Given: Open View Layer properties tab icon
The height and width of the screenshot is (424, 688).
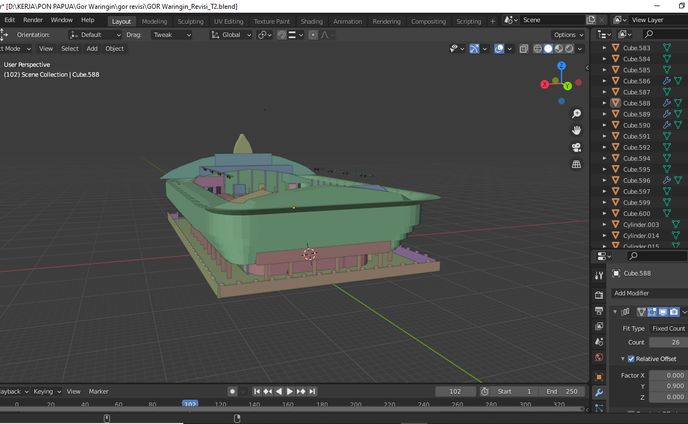Looking at the screenshot, I should tap(599, 326).
